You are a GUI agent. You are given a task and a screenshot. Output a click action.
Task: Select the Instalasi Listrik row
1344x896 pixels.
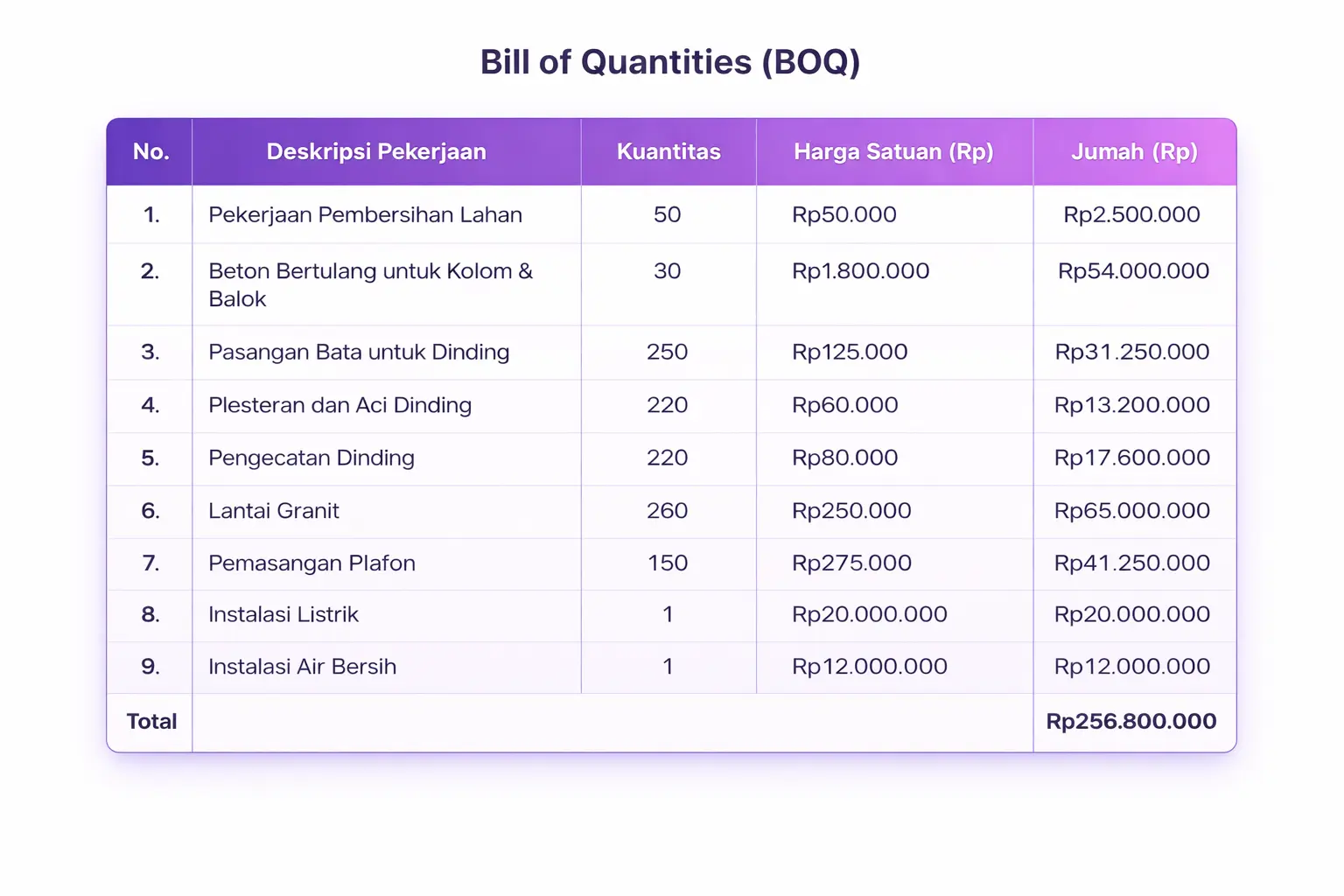pos(283,615)
